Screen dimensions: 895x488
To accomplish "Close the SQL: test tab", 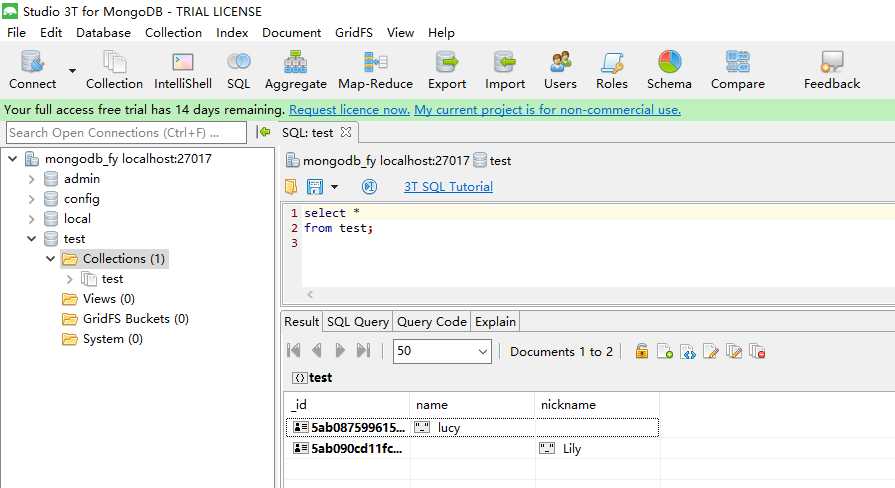I will [346, 132].
